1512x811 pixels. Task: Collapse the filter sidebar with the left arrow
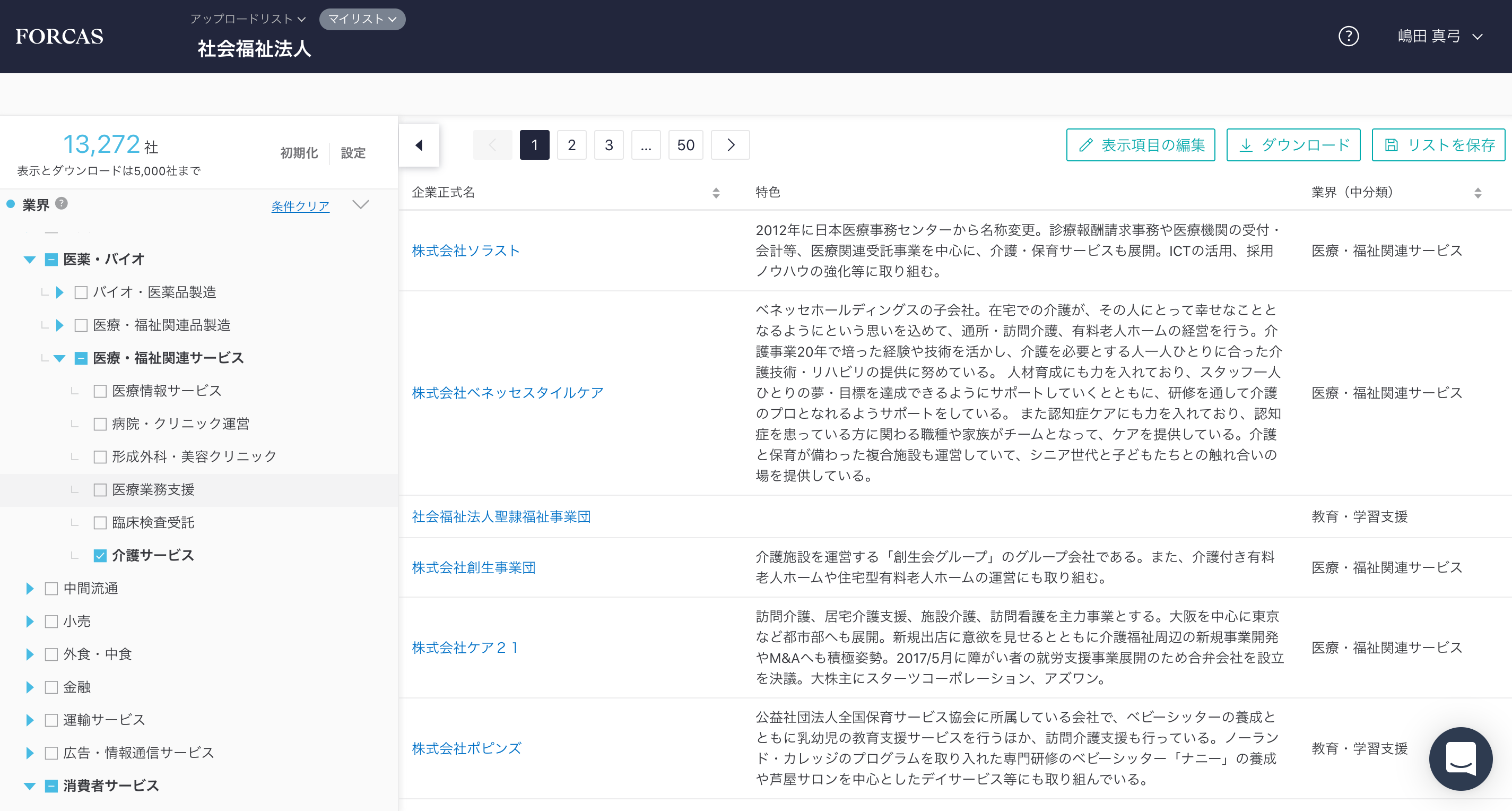(x=419, y=144)
